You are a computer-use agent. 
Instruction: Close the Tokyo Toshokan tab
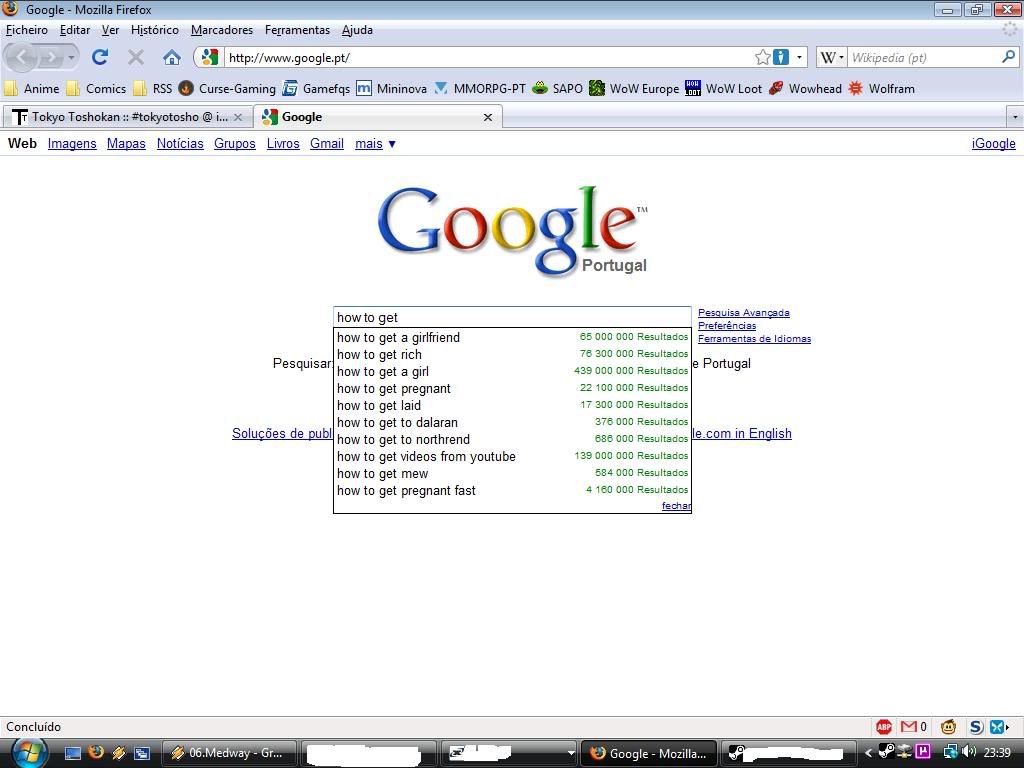click(238, 117)
